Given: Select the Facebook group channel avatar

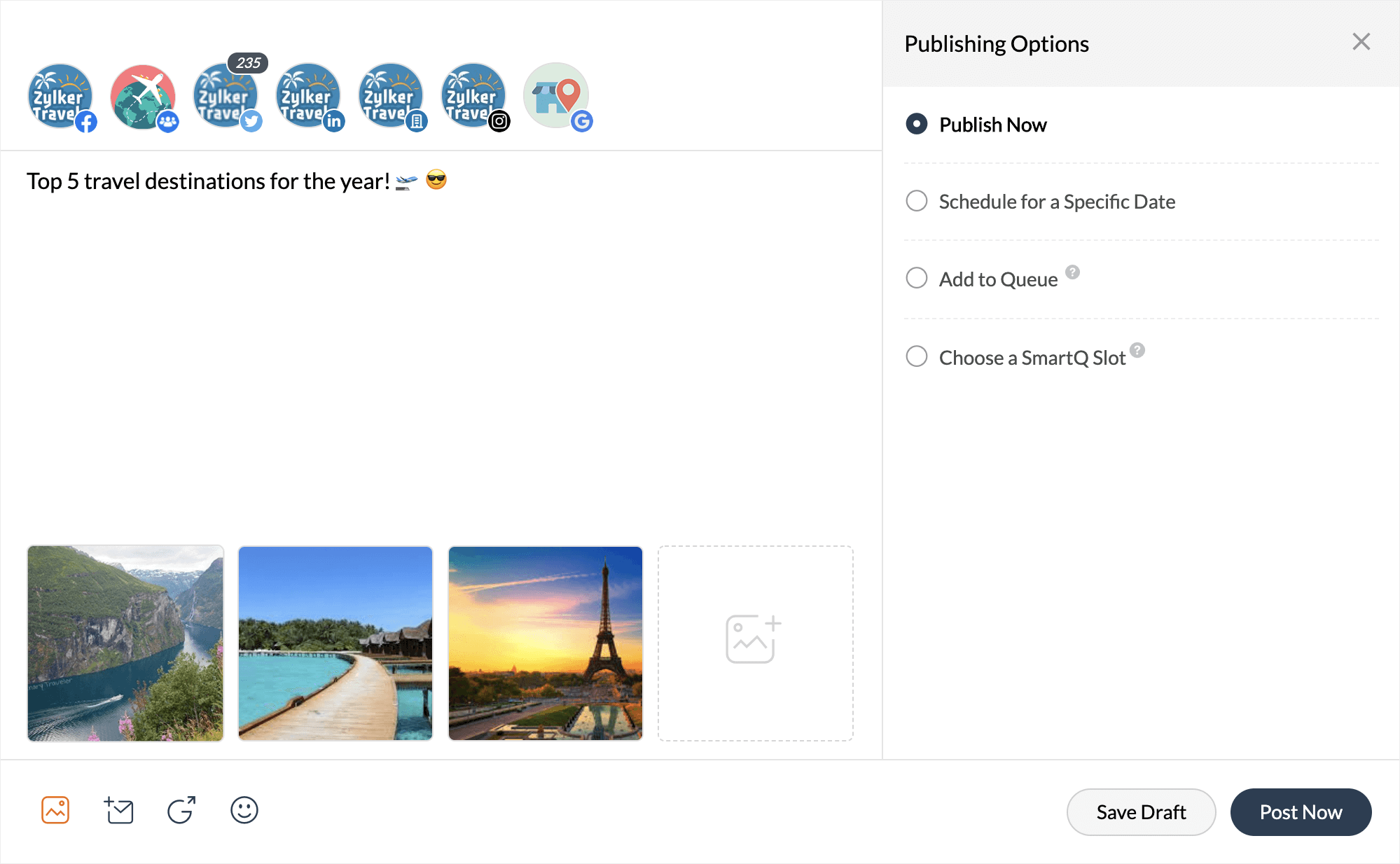Looking at the screenshot, I should pos(143,97).
